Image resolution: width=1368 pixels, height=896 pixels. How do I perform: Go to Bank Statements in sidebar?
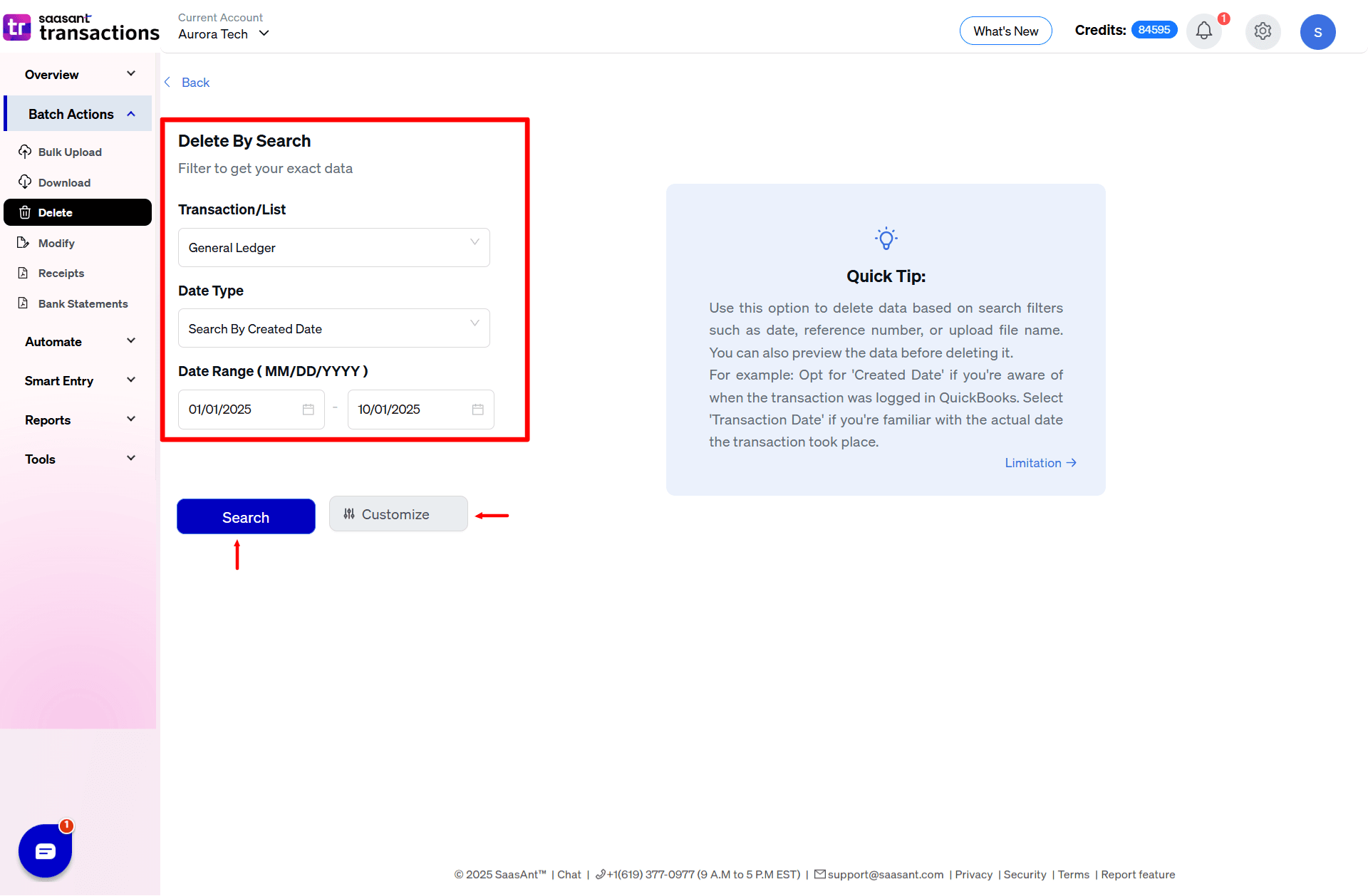[x=83, y=303]
